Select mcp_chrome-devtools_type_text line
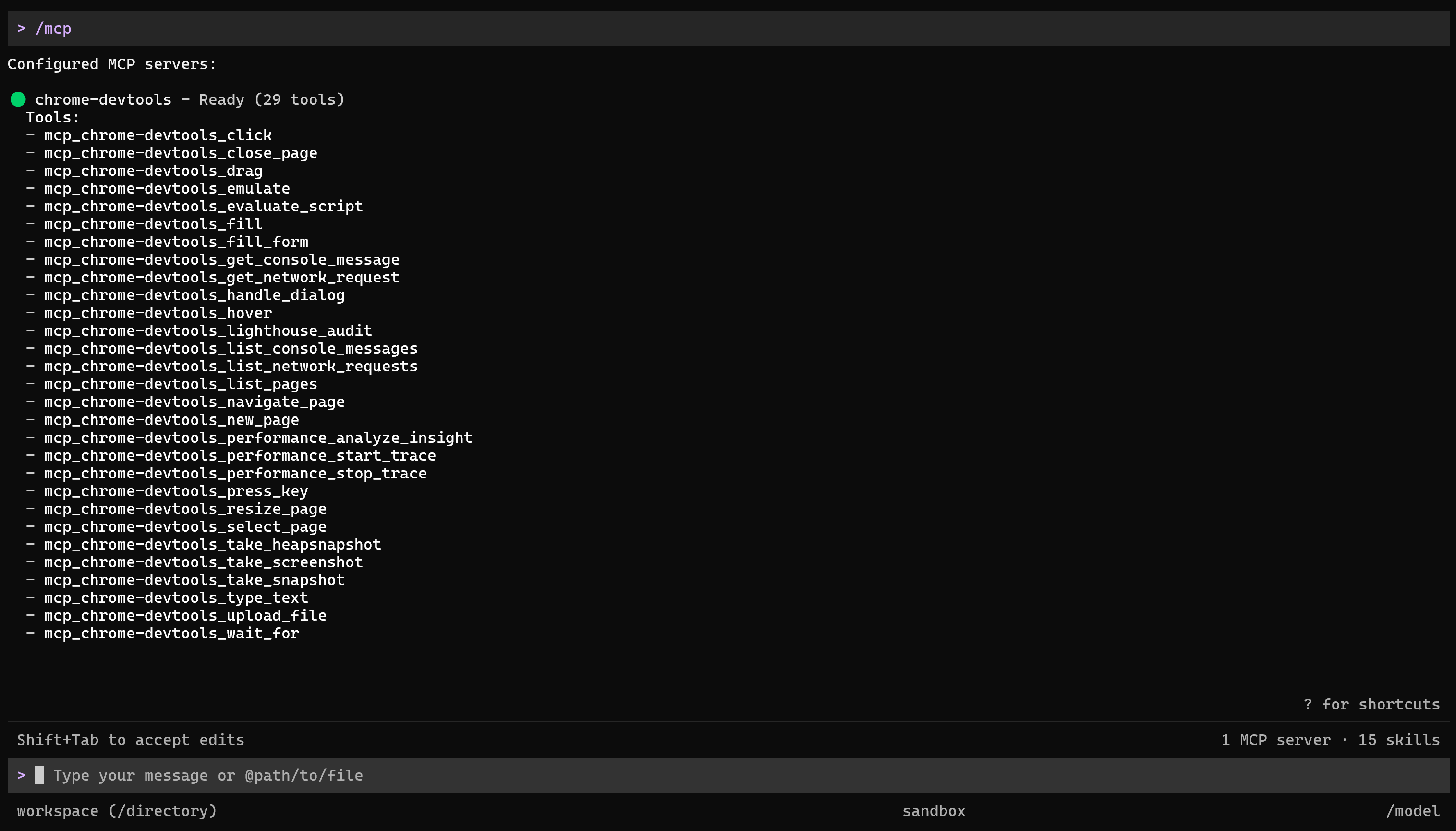 (x=176, y=598)
